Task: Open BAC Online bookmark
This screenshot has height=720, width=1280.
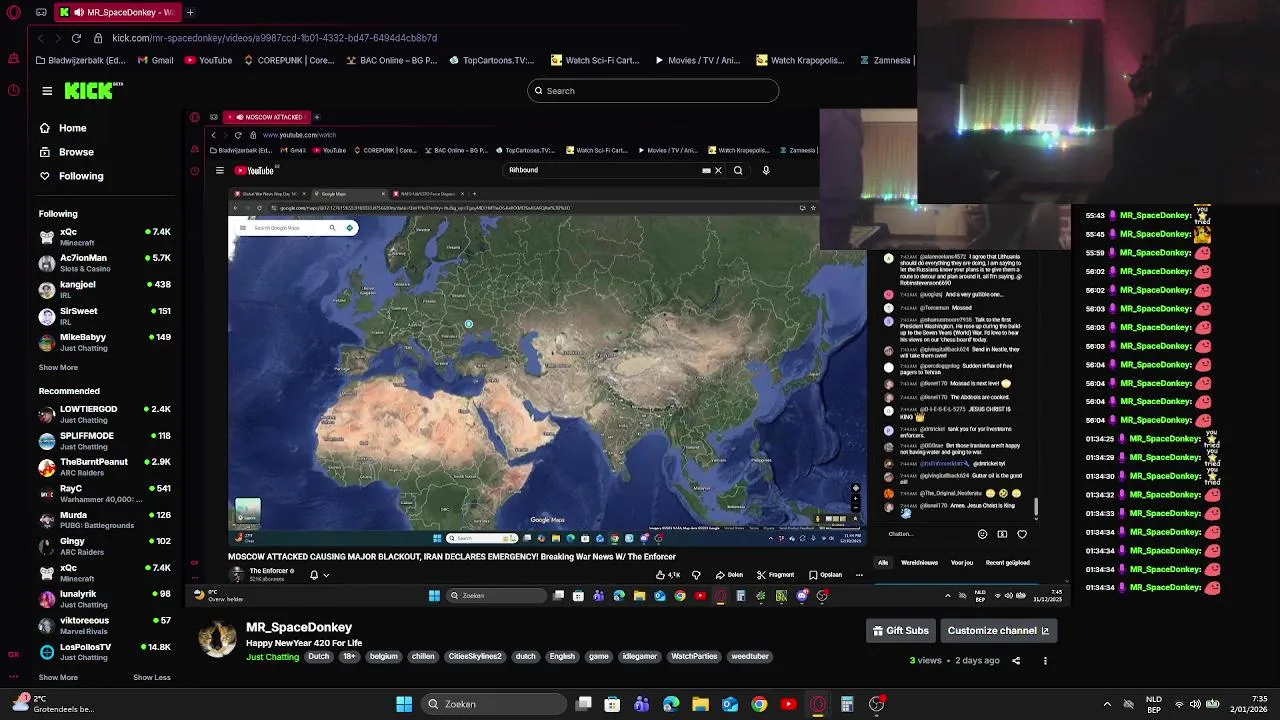Action: [391, 60]
